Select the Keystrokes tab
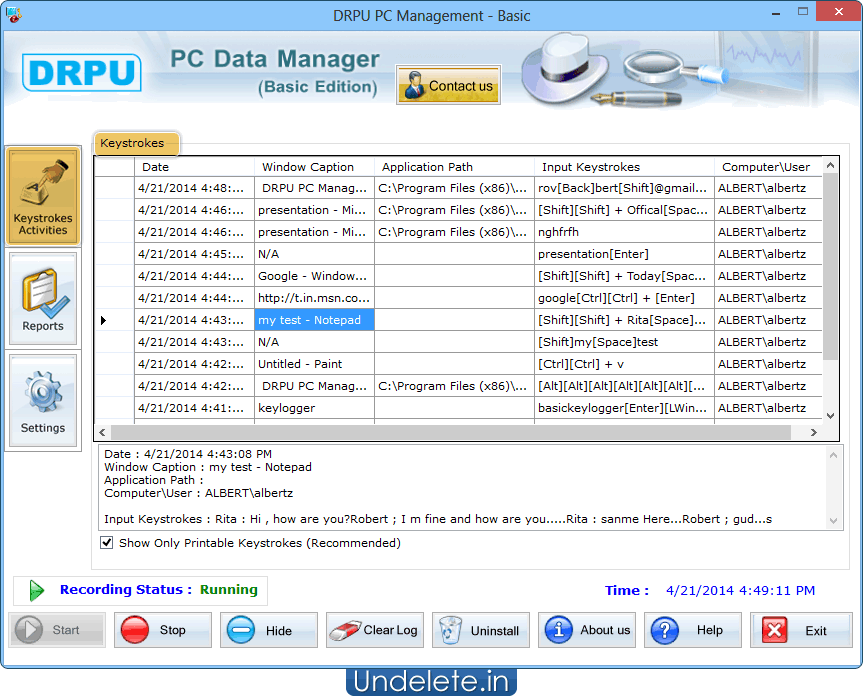Screen dimensions: 863x696 [x=136, y=144]
